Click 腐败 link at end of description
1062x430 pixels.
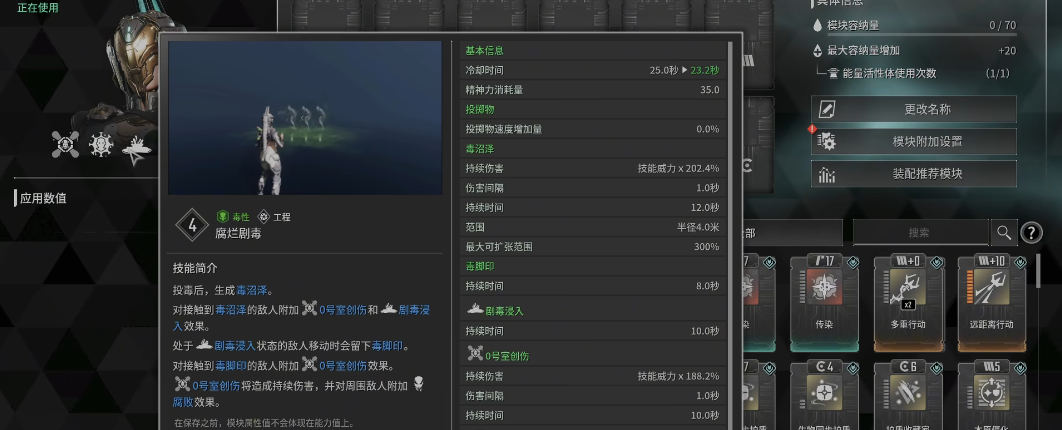point(183,402)
